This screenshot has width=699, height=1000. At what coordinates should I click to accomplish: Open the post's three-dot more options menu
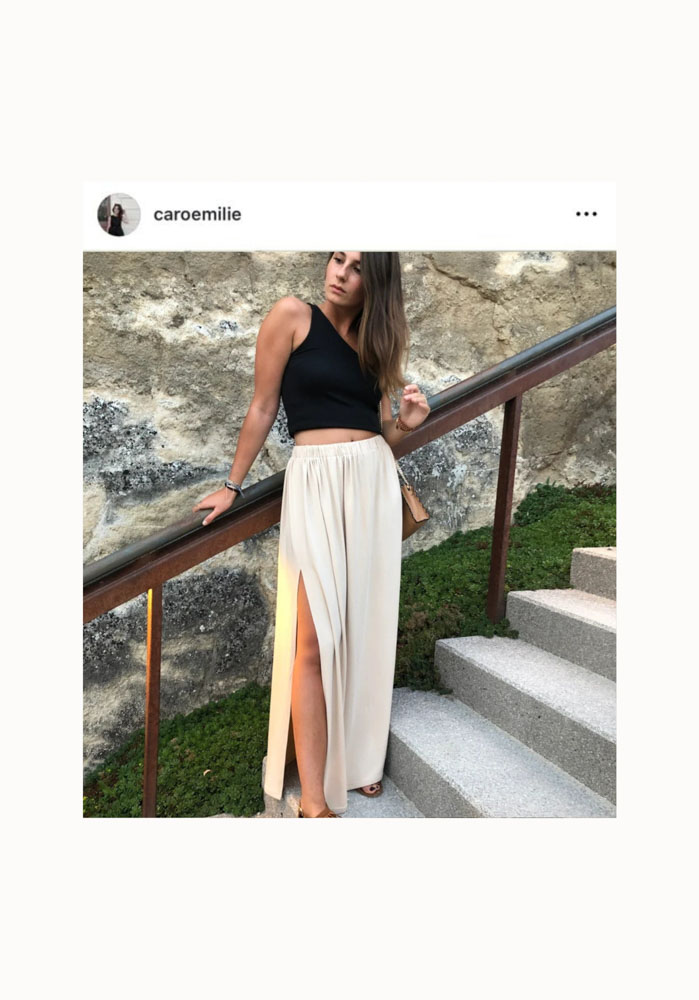[586, 214]
